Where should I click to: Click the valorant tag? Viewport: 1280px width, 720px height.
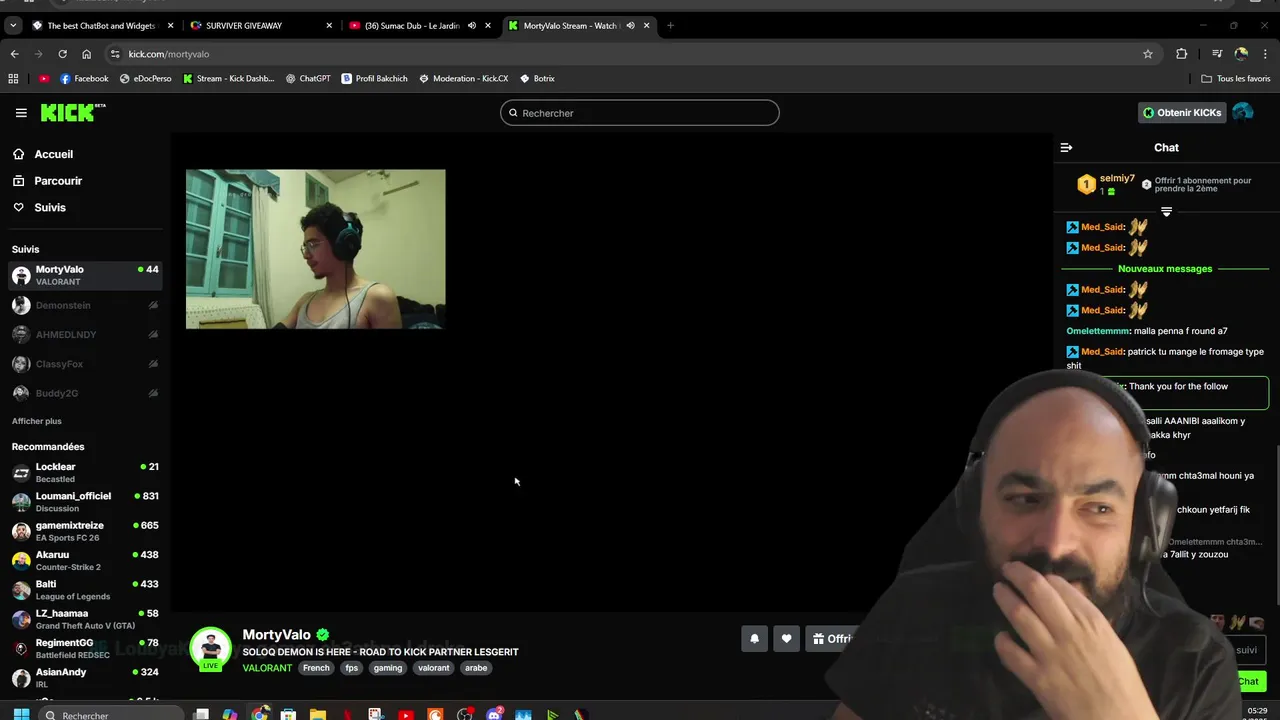tap(433, 668)
